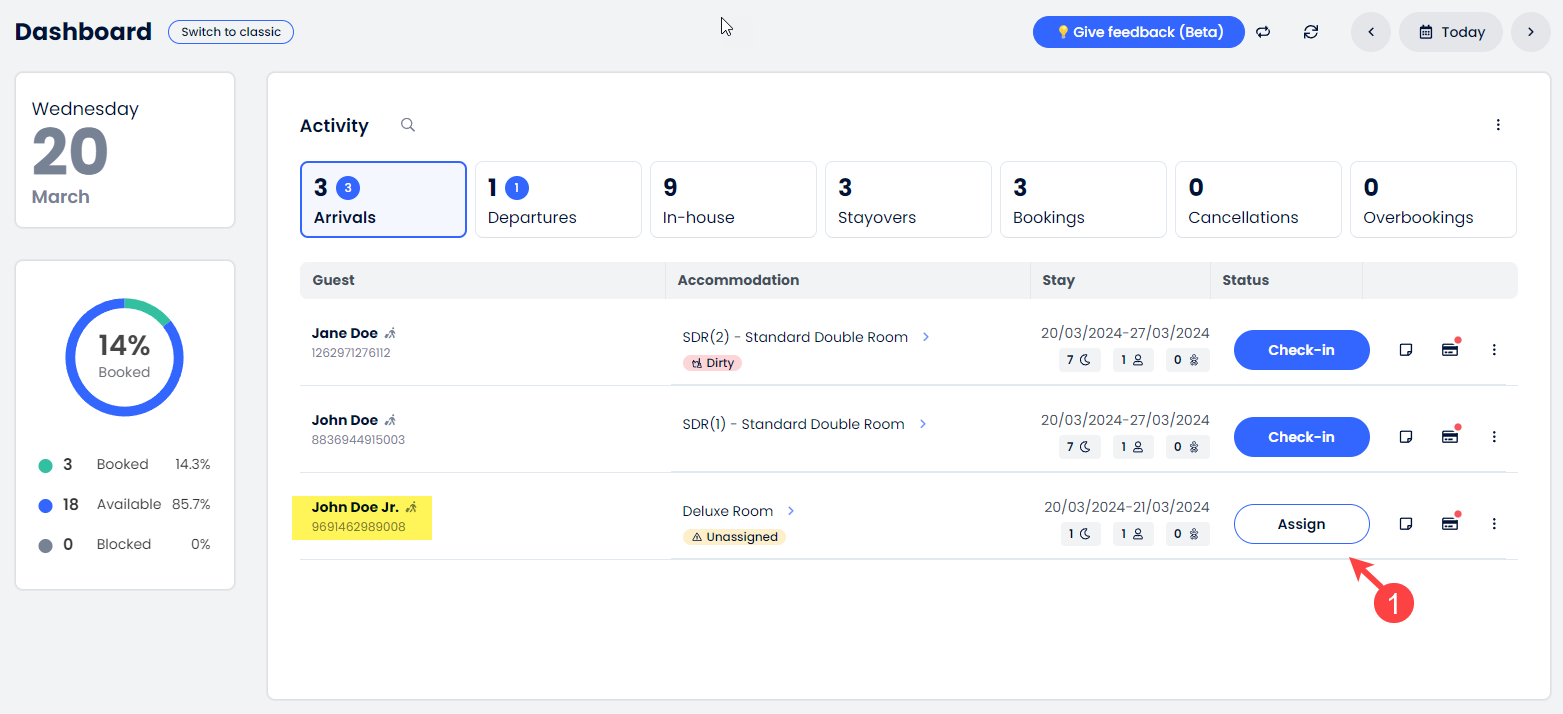Click the notes icon on John Doe Jr.'s row
This screenshot has height=714, width=1563.
(1406, 523)
